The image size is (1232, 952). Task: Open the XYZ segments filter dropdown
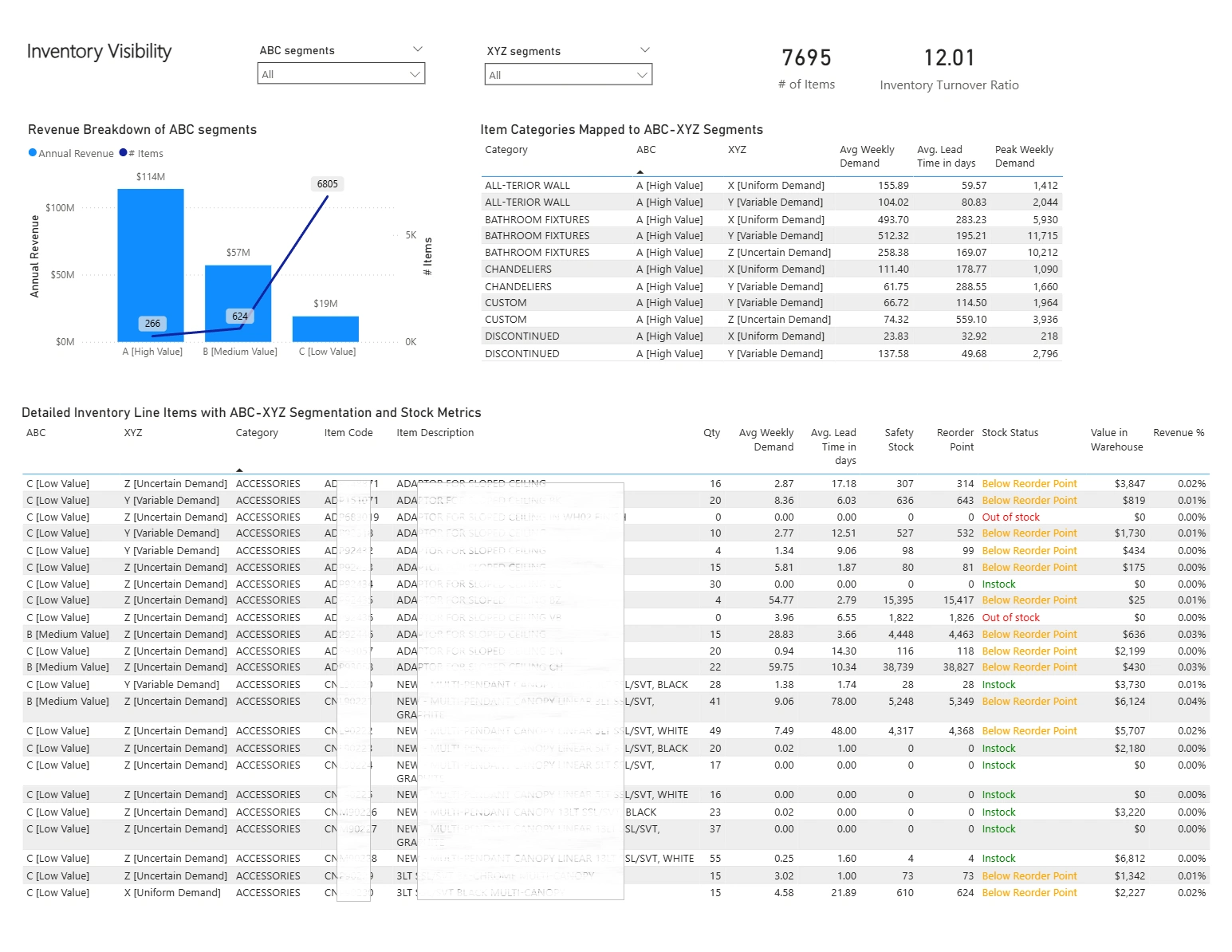click(567, 73)
